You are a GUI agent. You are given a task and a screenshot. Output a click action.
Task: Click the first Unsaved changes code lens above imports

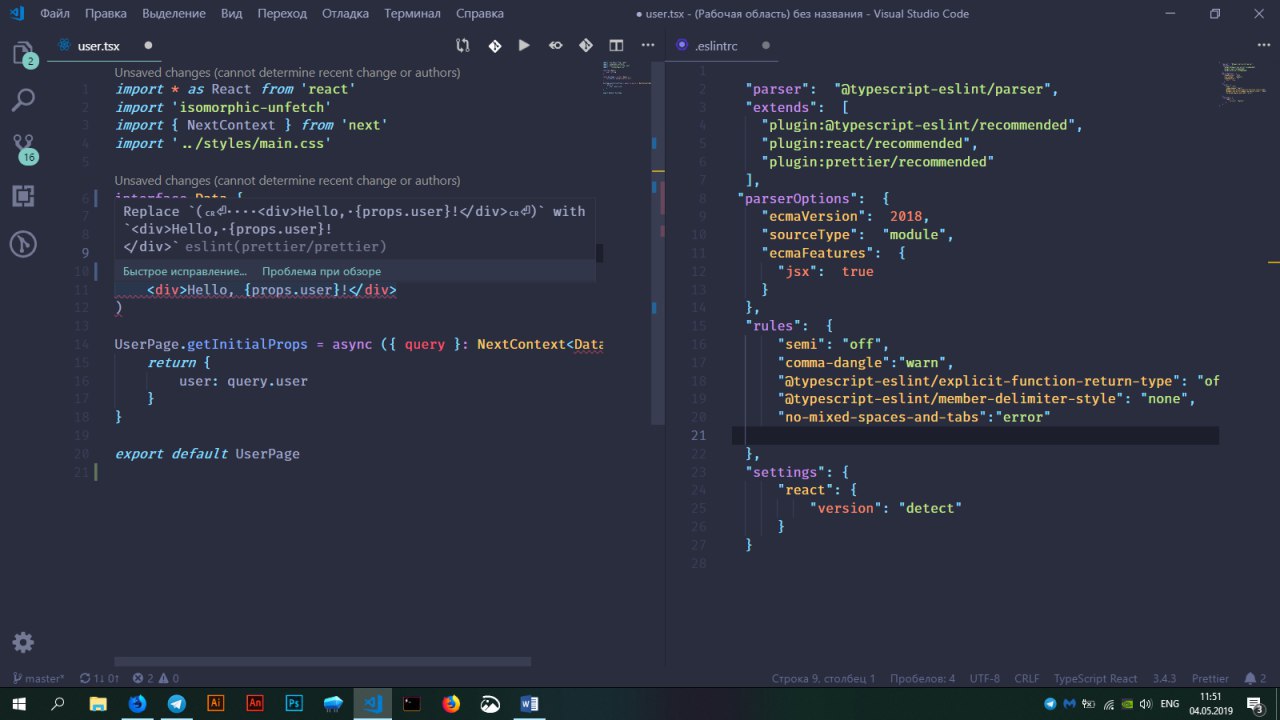(x=287, y=73)
